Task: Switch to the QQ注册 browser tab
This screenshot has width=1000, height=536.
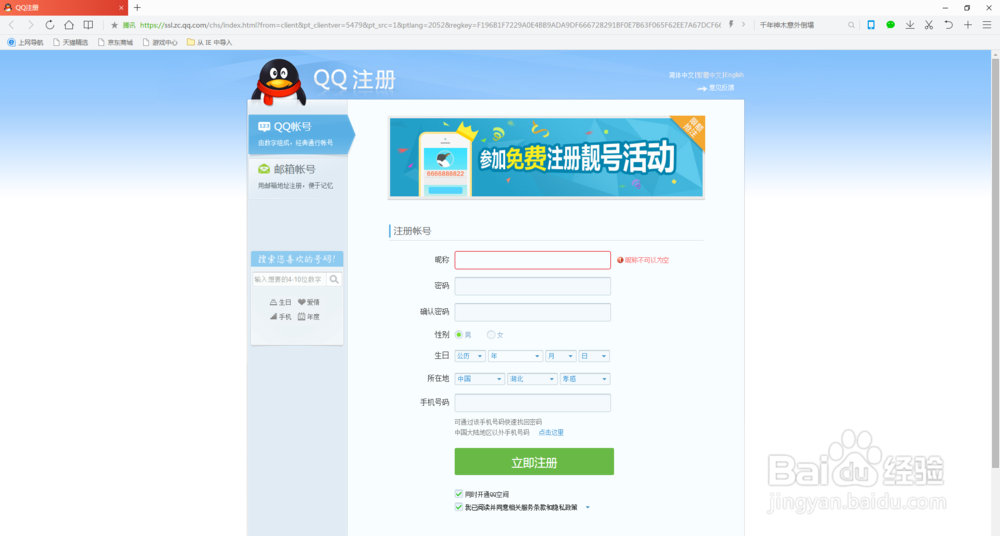Action: click(x=64, y=8)
